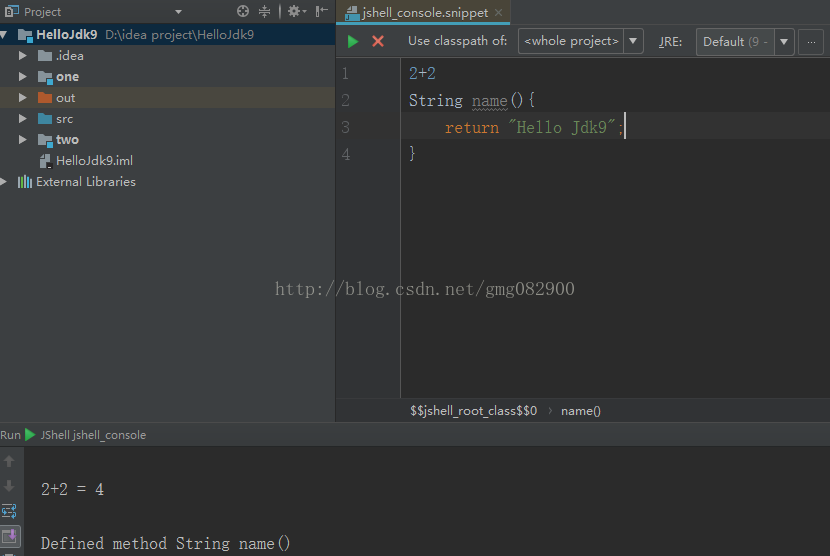830x556 pixels.
Task: Click line number 4 in gutter
Action: [x=346, y=154]
